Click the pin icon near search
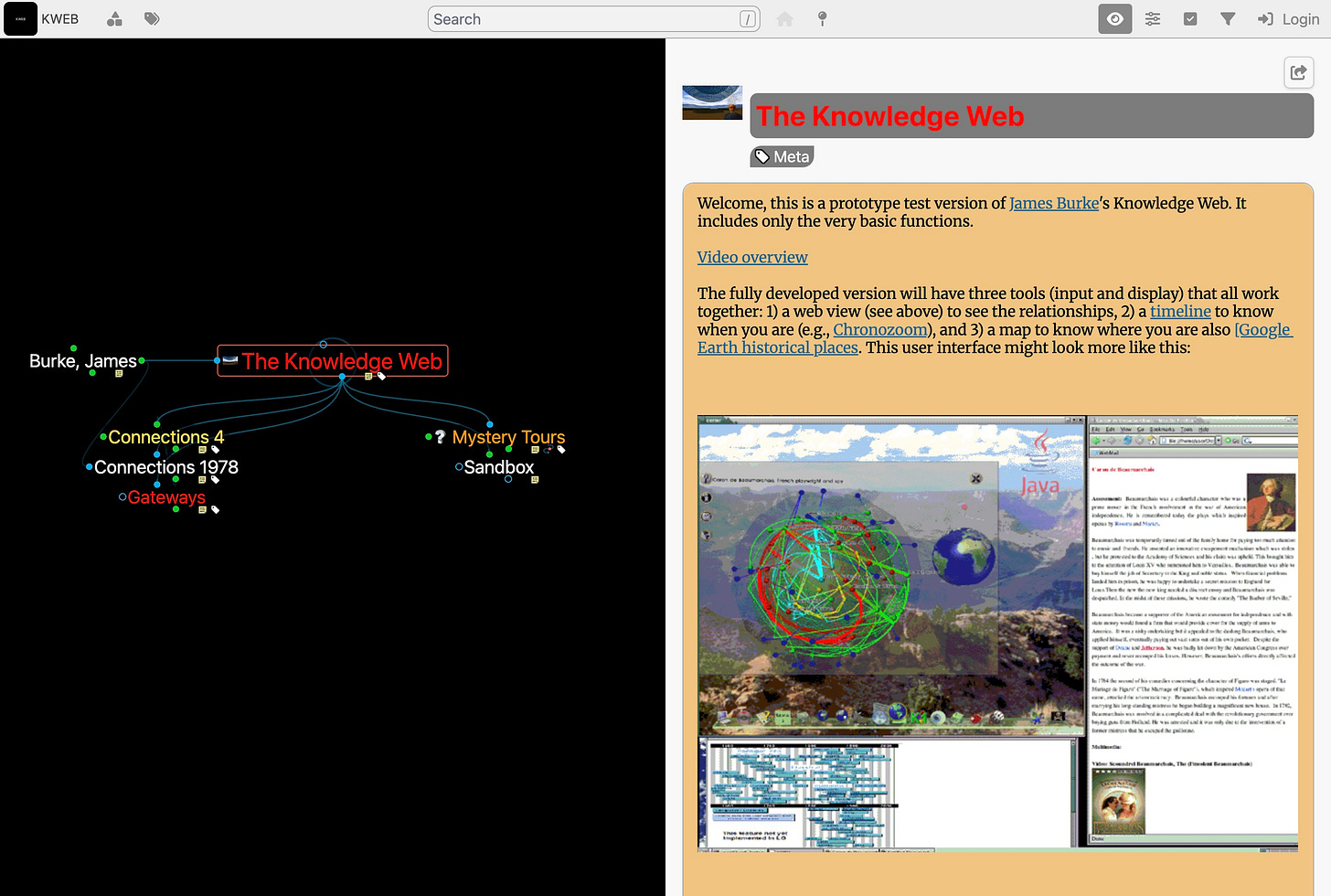 tap(822, 19)
